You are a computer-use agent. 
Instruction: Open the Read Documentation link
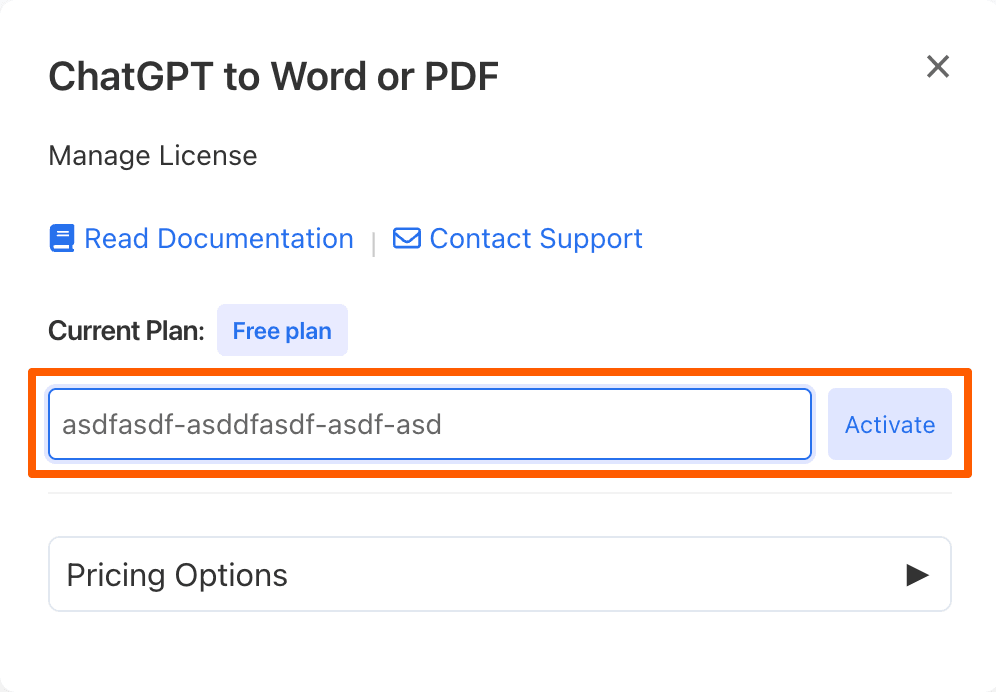point(219,239)
